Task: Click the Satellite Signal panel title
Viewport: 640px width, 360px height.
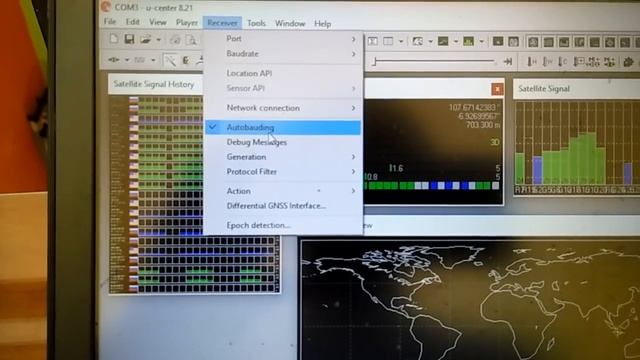Action: click(544, 89)
